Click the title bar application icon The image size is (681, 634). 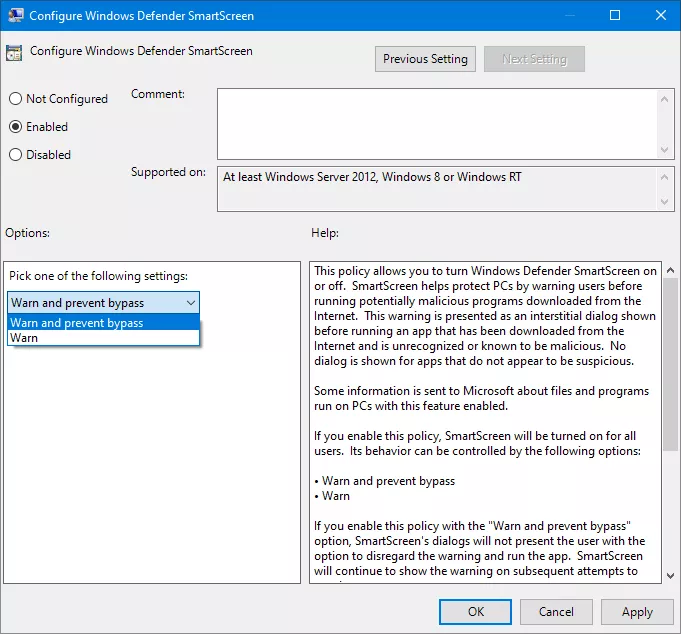pos(16,15)
